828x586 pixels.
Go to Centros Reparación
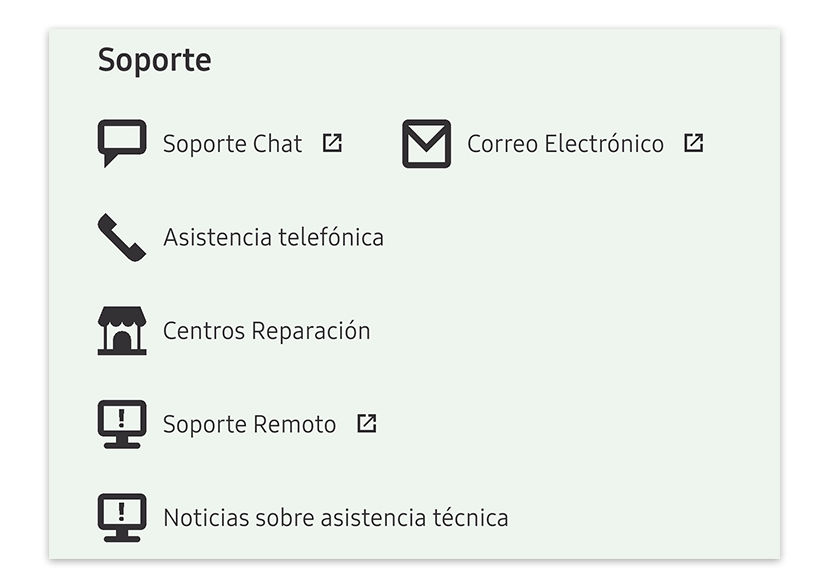(266, 331)
